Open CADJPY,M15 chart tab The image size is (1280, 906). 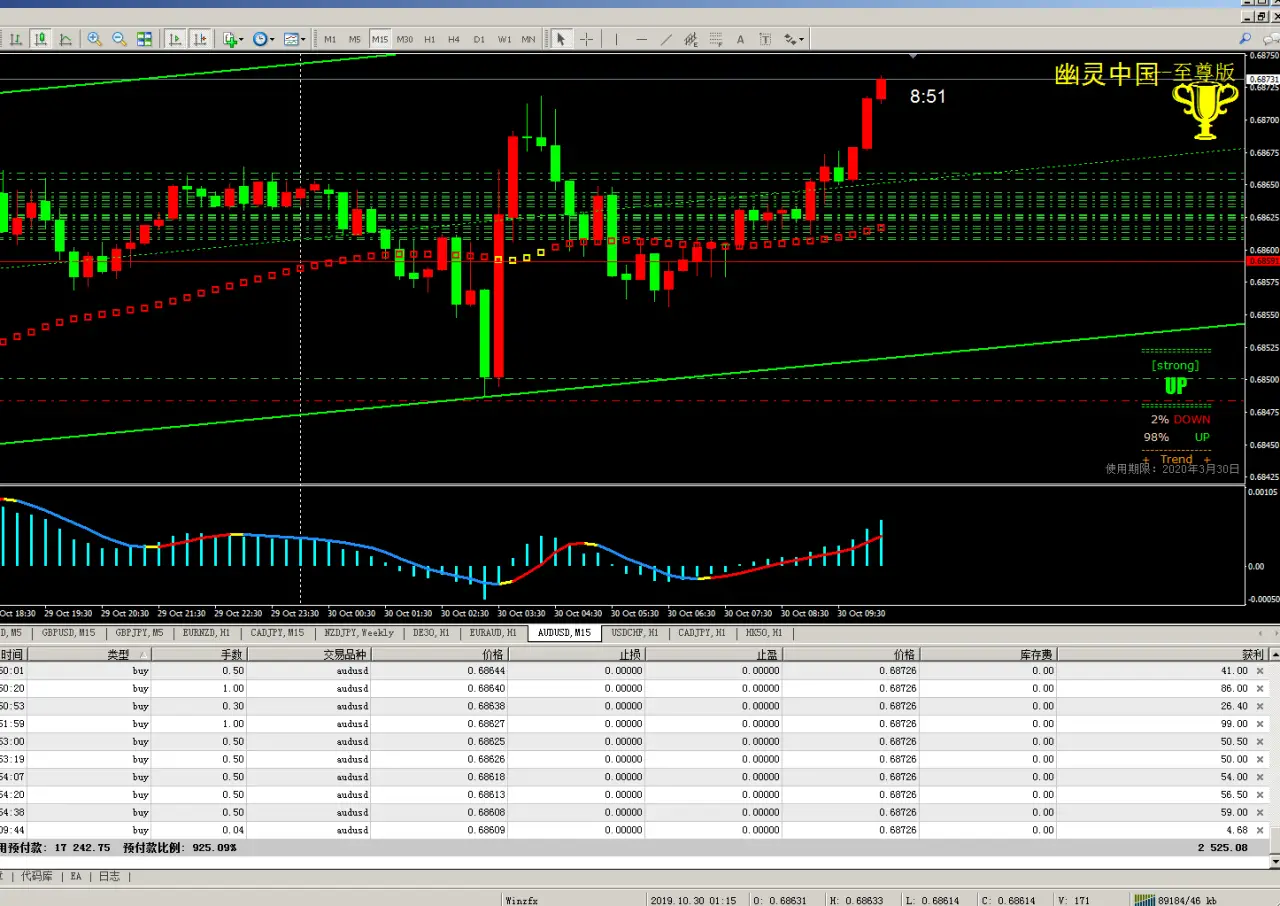277,633
